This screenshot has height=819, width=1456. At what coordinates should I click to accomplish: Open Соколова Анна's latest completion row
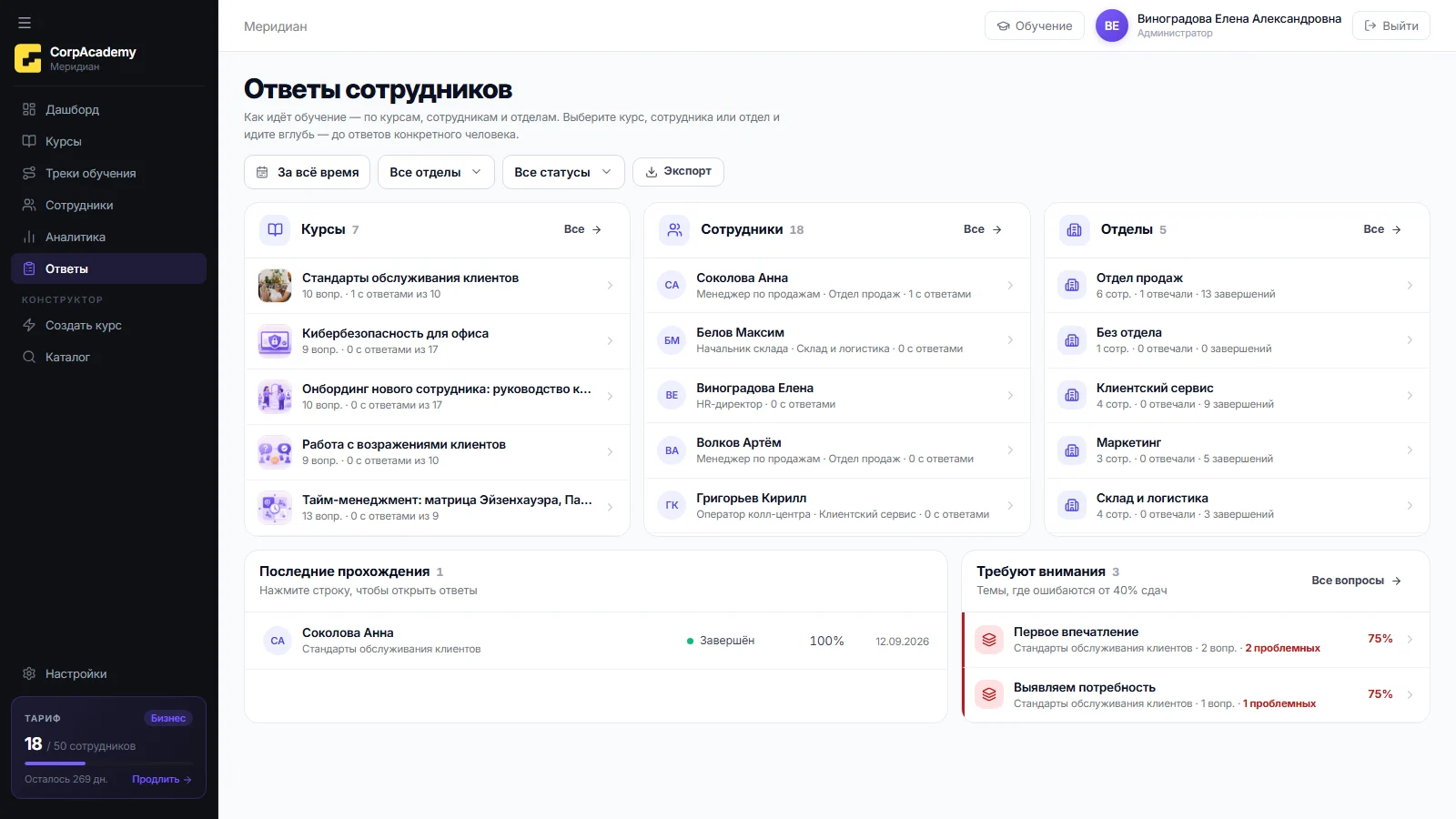tap(596, 641)
